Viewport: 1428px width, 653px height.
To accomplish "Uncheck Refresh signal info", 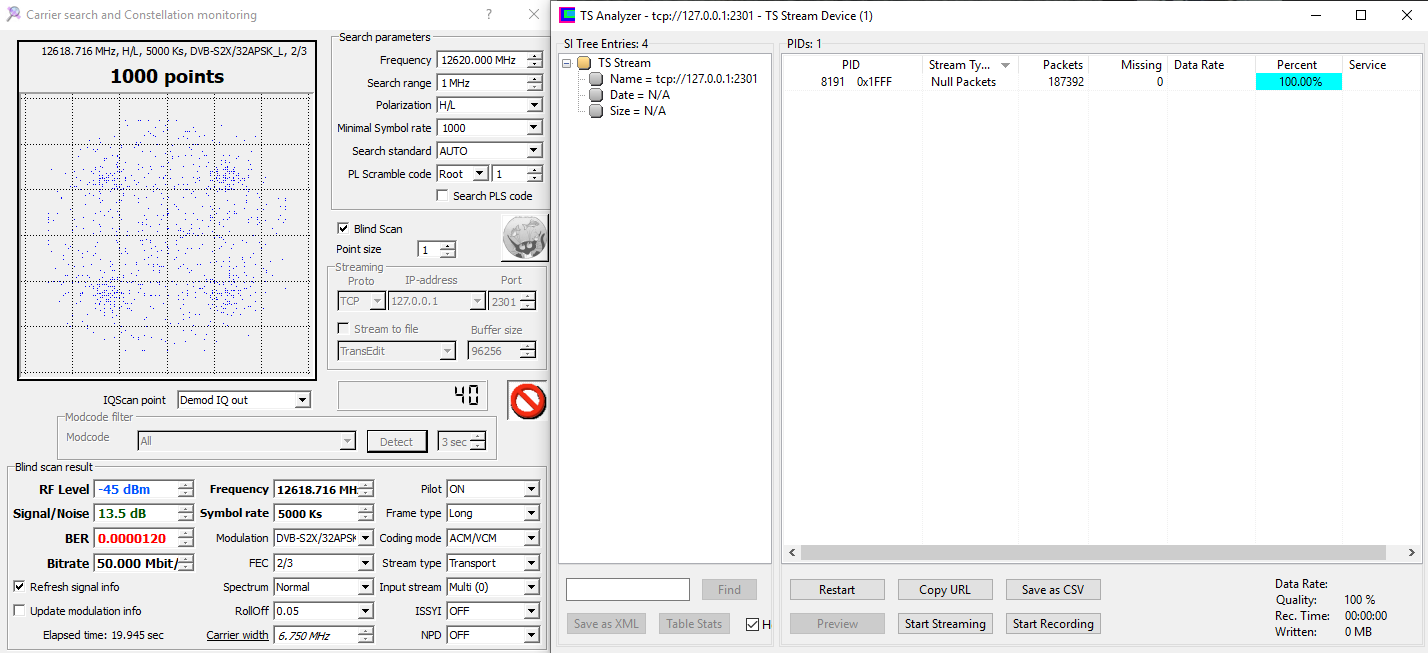I will point(20,587).
